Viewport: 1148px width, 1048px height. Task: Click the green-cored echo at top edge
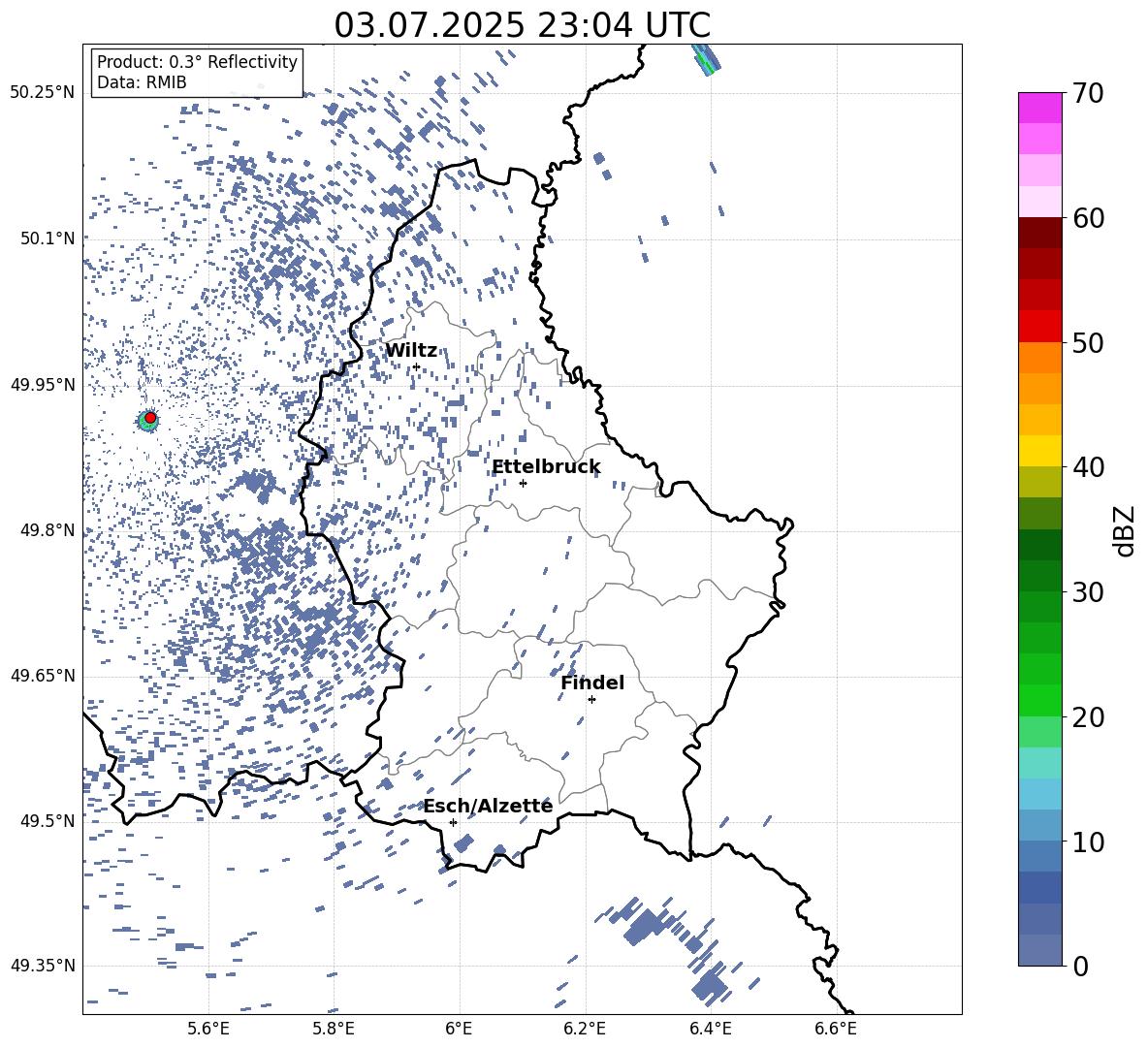coord(706,60)
